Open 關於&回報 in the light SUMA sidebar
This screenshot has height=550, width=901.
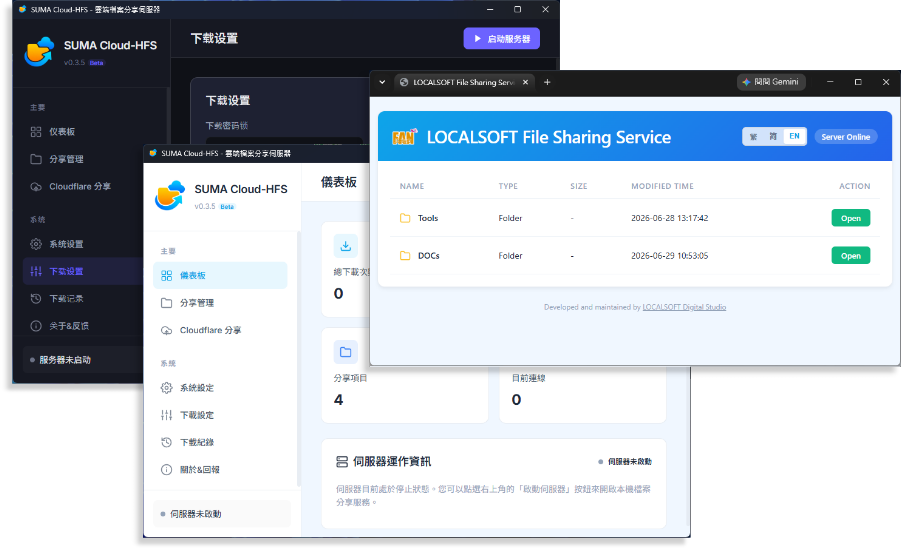(220, 470)
